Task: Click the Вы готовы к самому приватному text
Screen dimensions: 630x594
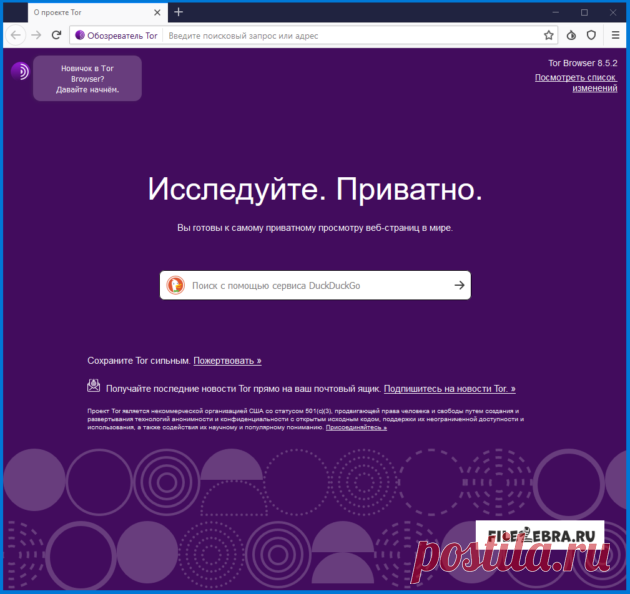Action: 315,228
